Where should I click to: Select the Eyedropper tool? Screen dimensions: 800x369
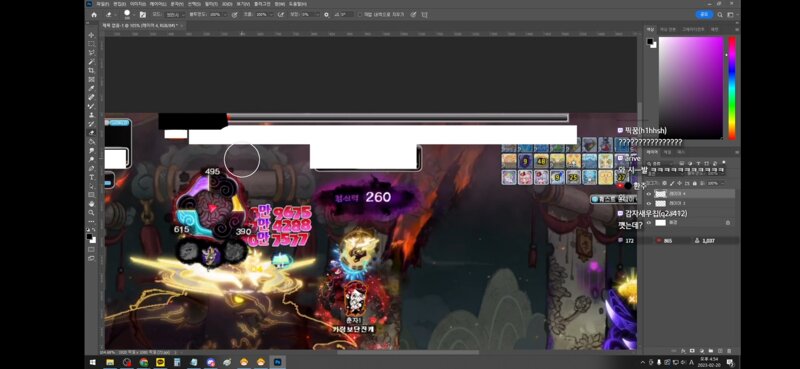pyautogui.click(x=91, y=88)
